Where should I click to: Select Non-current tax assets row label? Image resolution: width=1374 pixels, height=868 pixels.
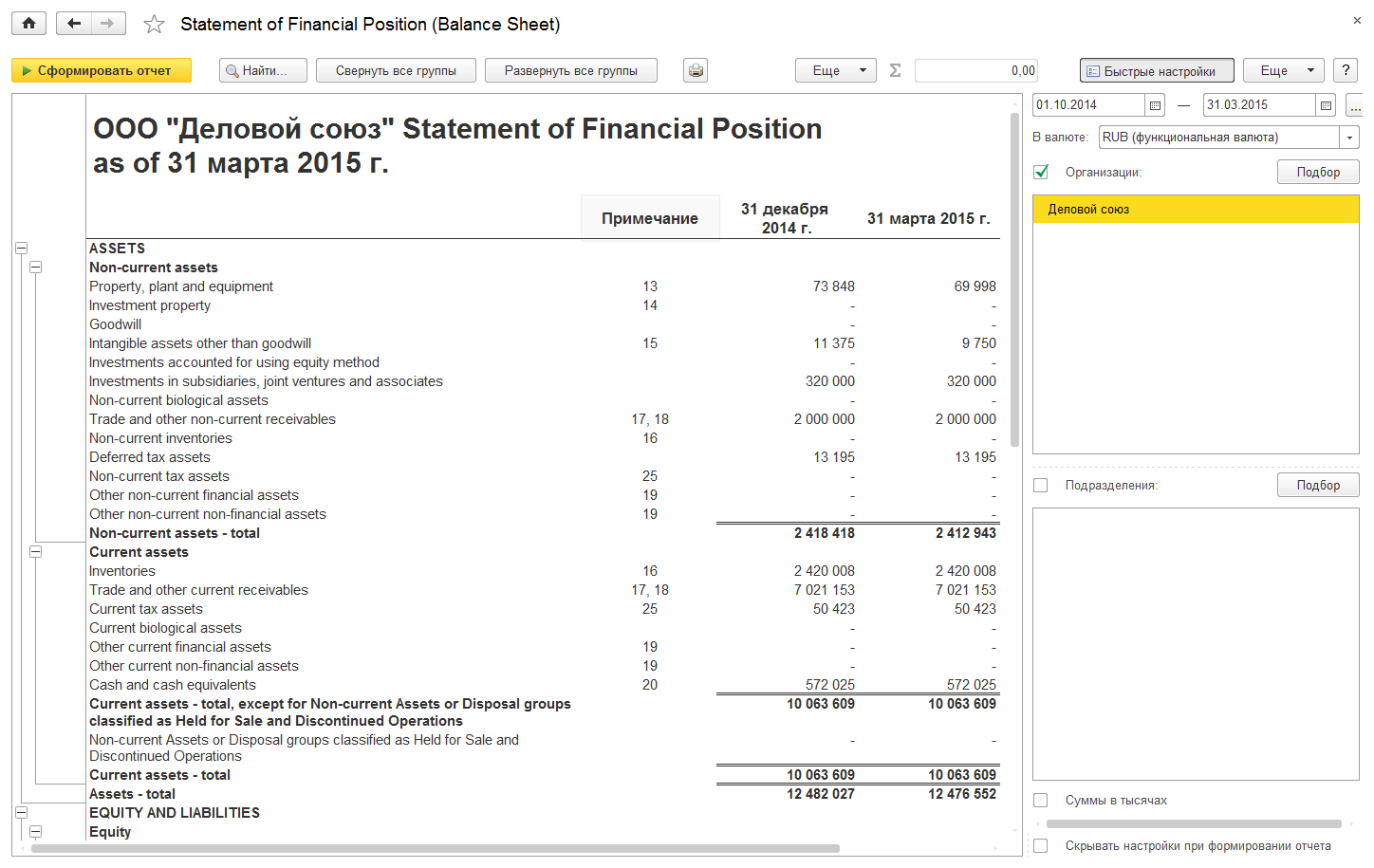[x=159, y=476]
